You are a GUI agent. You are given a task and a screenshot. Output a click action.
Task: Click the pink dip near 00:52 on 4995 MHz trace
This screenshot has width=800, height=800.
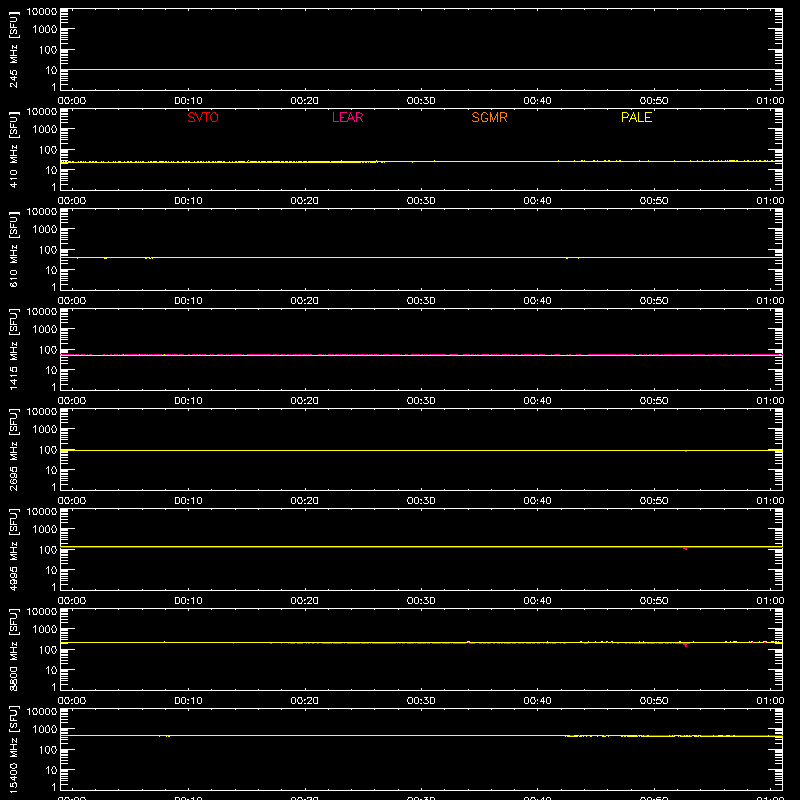685,548
